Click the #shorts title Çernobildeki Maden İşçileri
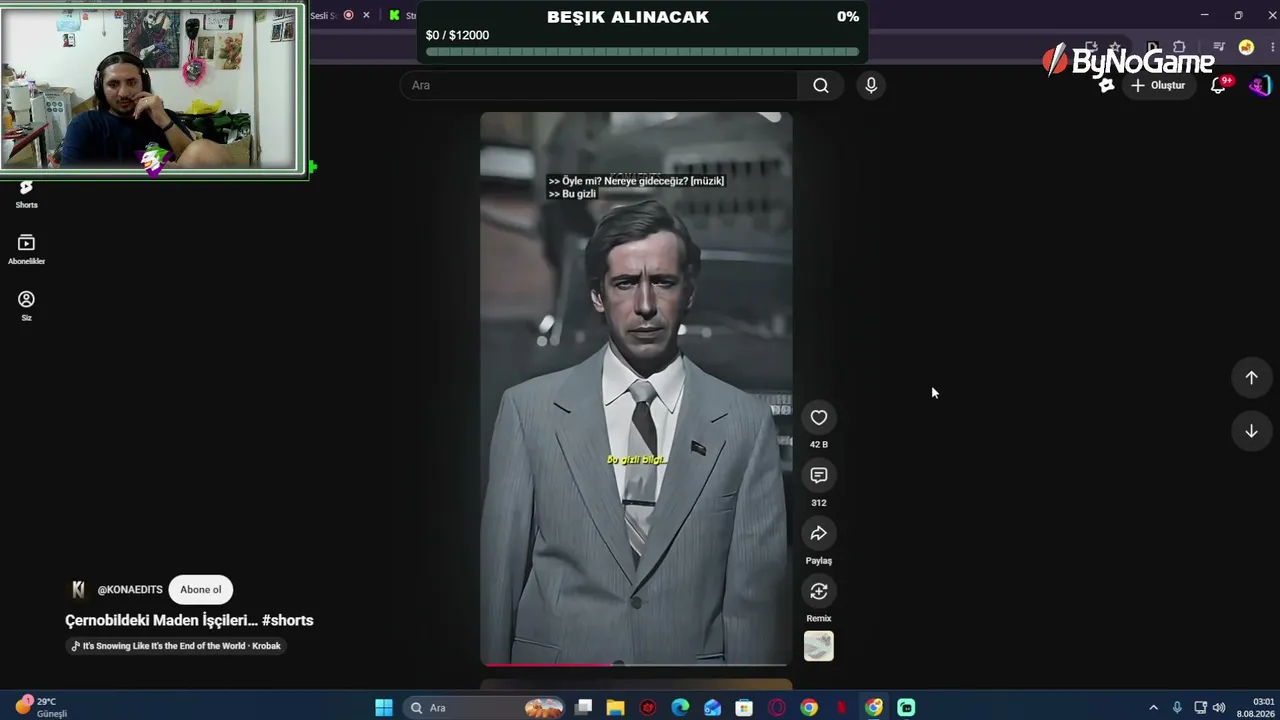The width and height of the screenshot is (1280, 720). [189, 620]
